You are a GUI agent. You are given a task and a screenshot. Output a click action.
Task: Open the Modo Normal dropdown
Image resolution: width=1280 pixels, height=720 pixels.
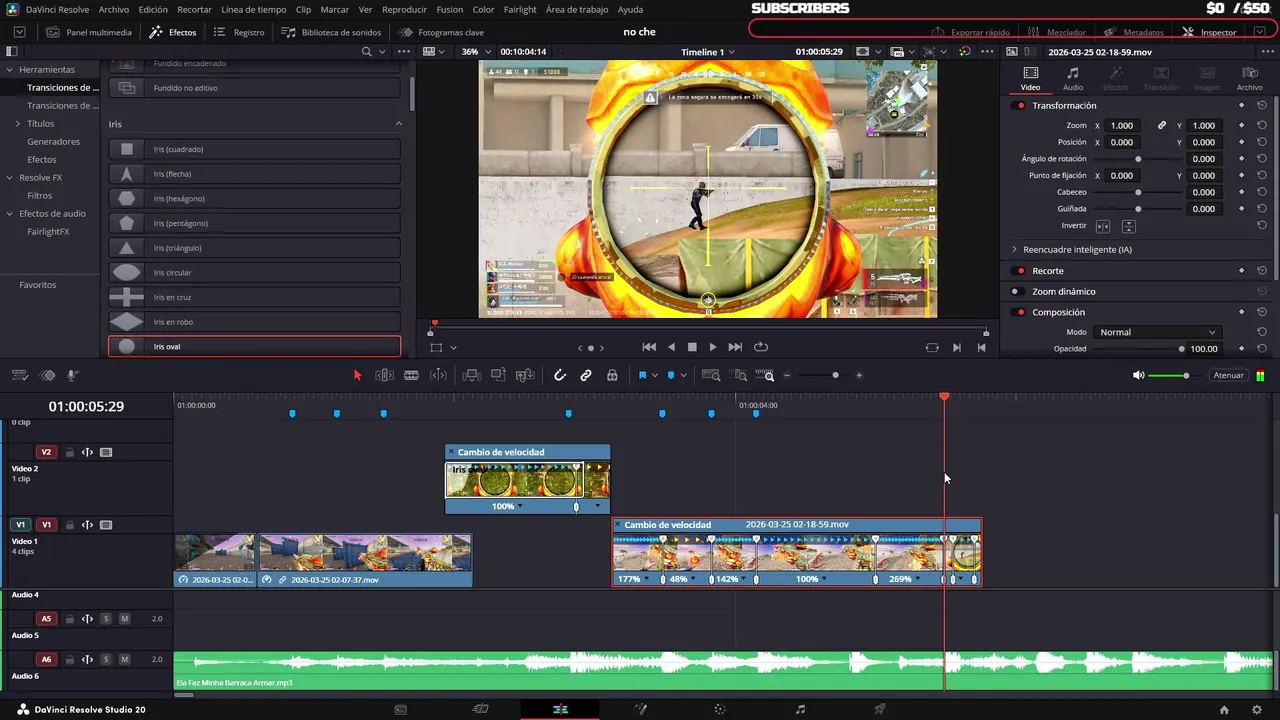tap(1156, 332)
